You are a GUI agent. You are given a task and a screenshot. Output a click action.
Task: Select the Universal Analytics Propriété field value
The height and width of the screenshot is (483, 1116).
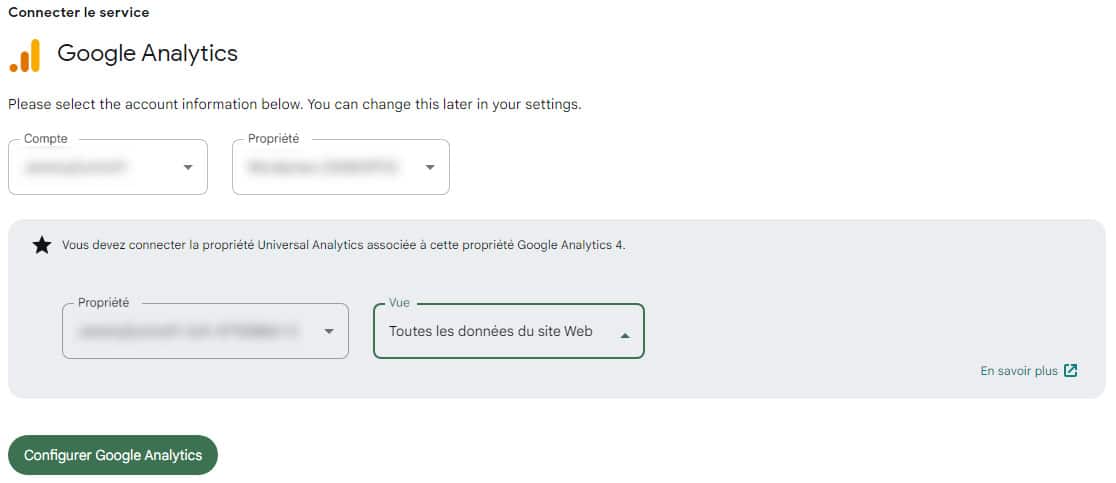pos(190,331)
